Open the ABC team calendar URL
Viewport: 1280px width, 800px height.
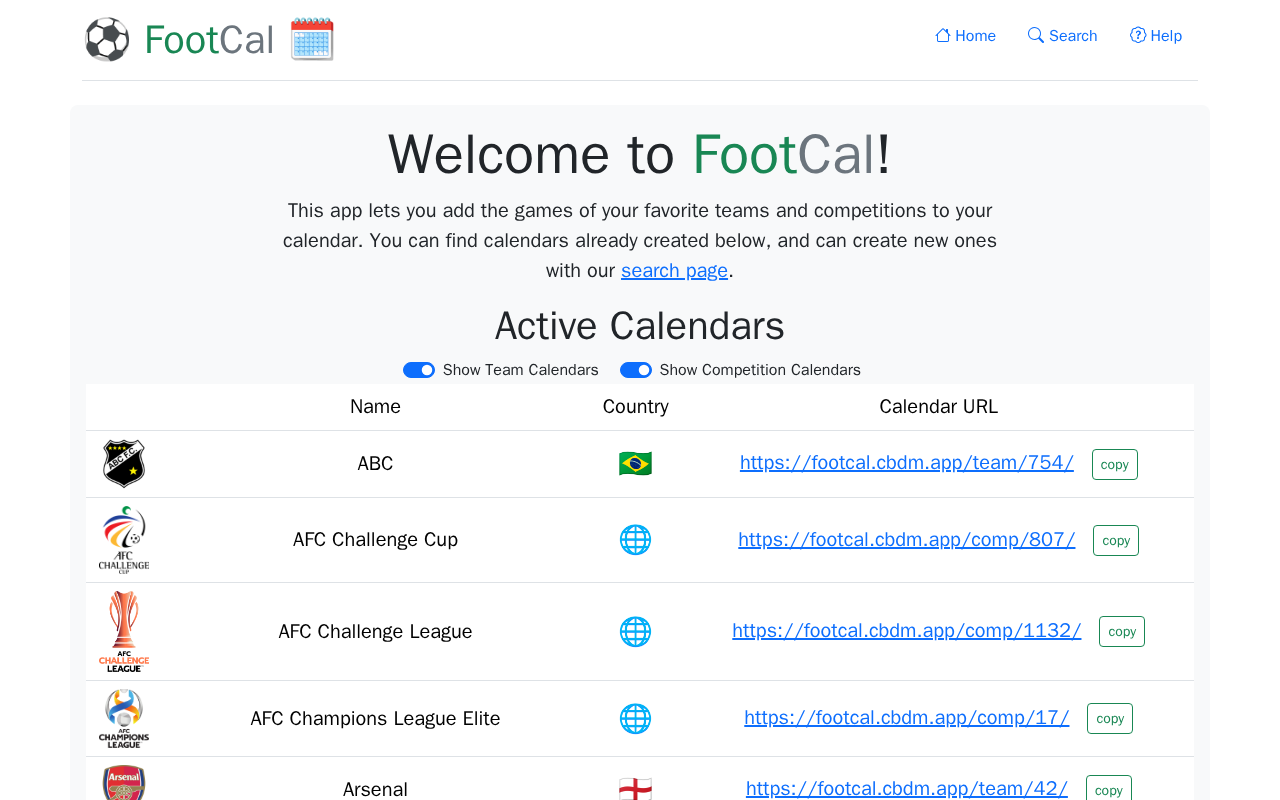pos(907,462)
